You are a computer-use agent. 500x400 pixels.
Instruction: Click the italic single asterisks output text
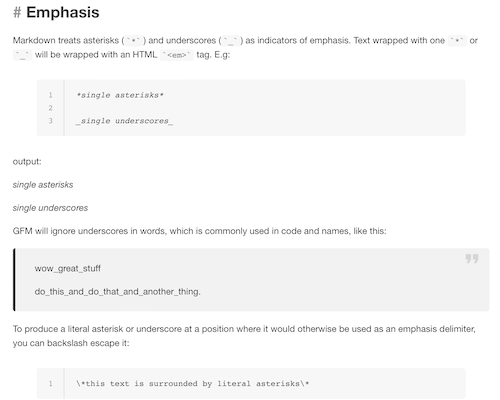pos(43,185)
